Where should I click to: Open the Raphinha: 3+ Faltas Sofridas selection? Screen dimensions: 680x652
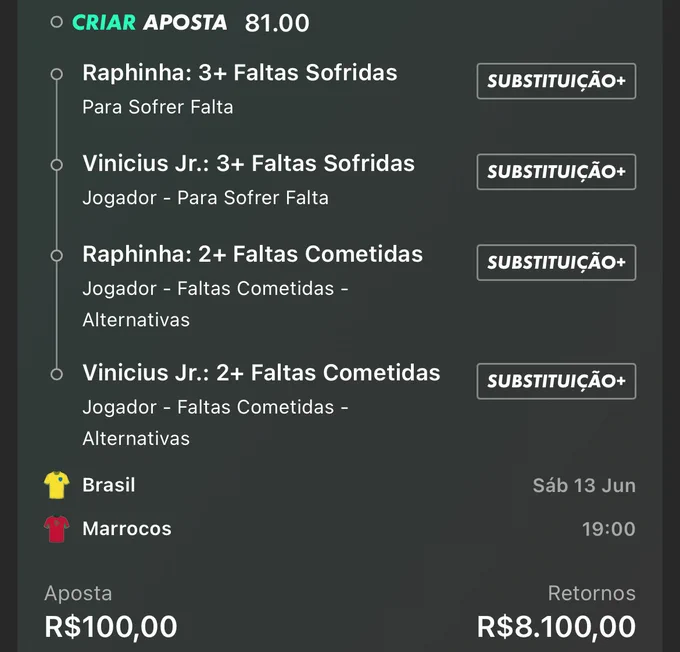240,72
